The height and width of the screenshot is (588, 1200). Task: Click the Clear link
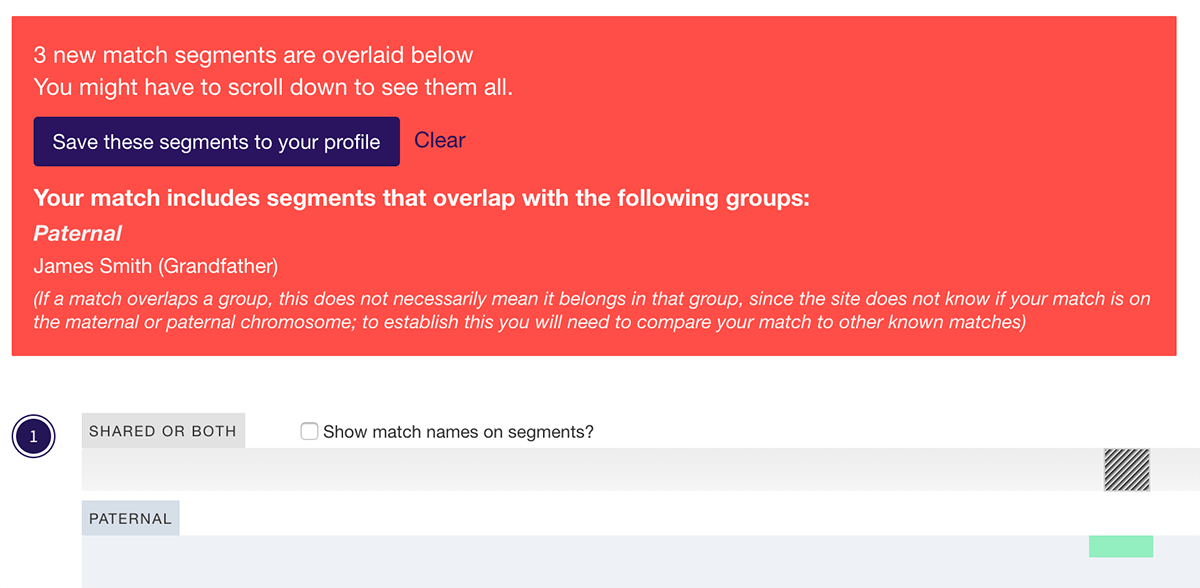[440, 141]
